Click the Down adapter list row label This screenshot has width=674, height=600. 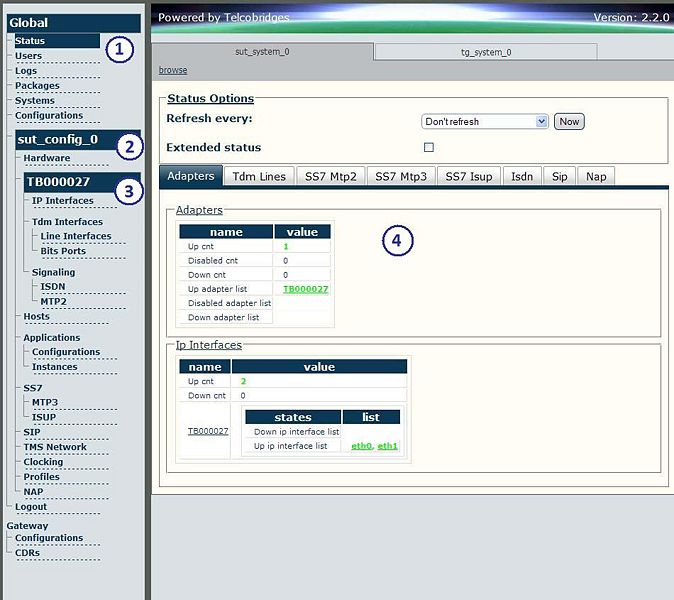click(224, 318)
